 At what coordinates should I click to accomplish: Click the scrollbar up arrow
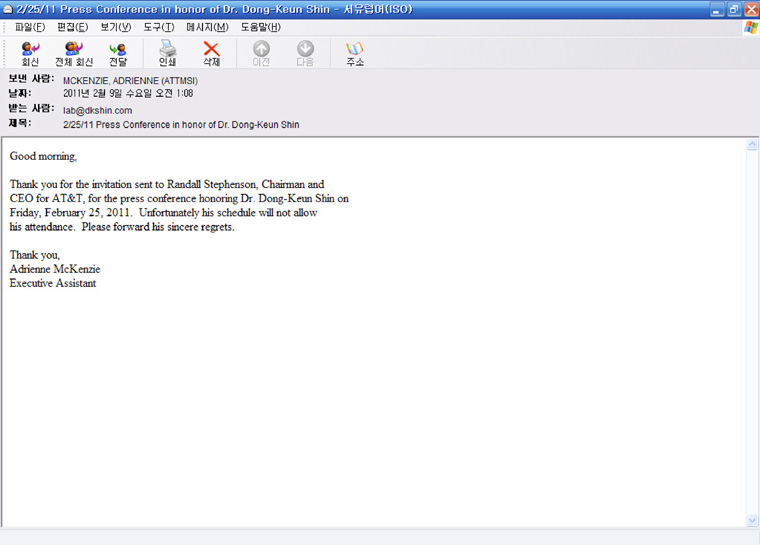[x=752, y=144]
